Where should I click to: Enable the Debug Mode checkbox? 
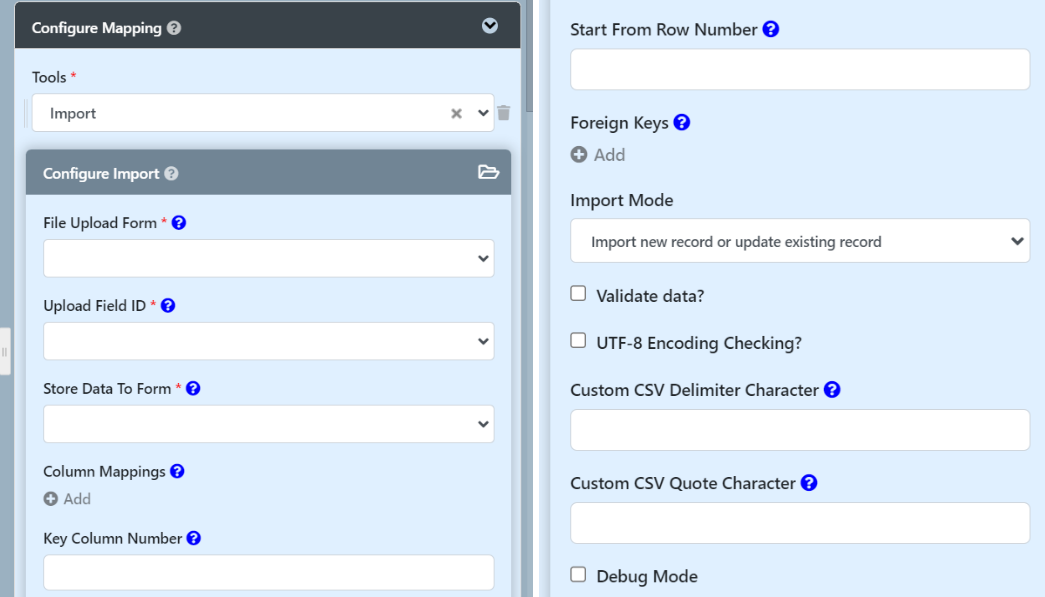click(x=578, y=575)
